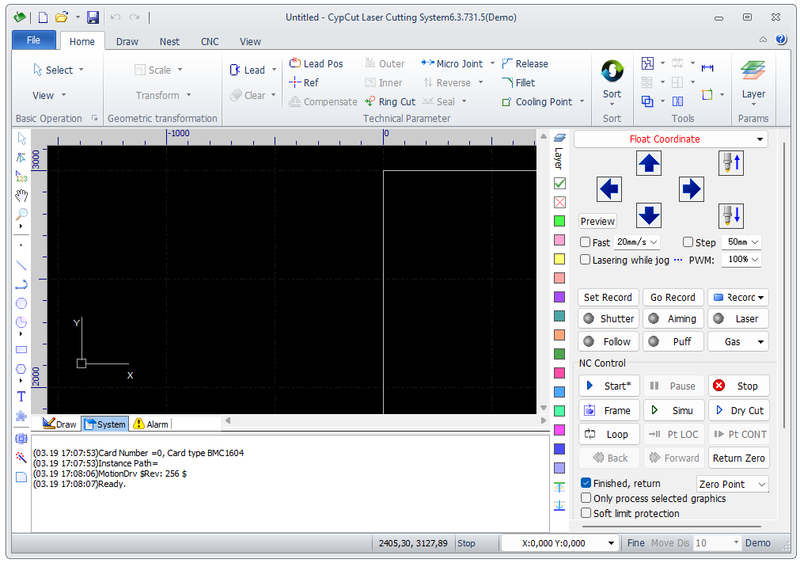Jog laser head up arrow
800x563 pixels.
tap(648, 163)
